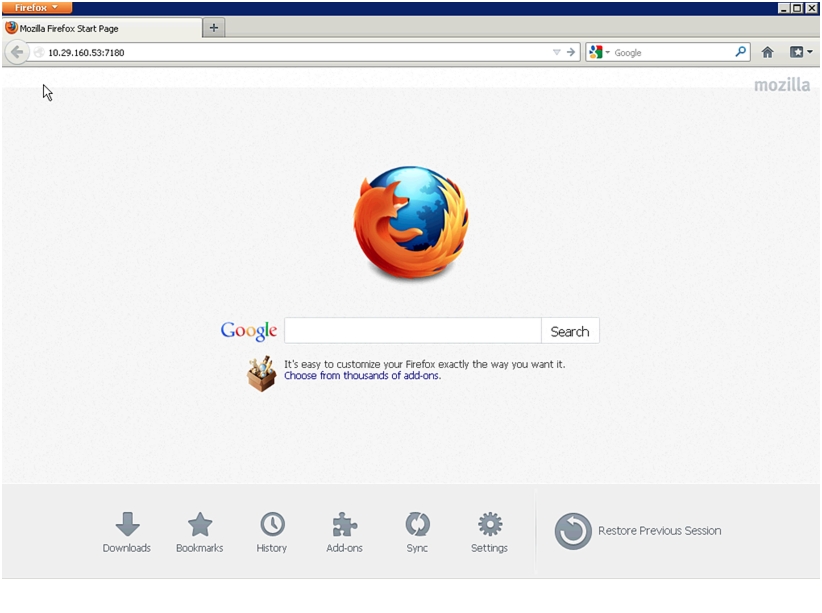Click the Google Search button
Viewport: 822px width, 613px height.
[570, 331]
